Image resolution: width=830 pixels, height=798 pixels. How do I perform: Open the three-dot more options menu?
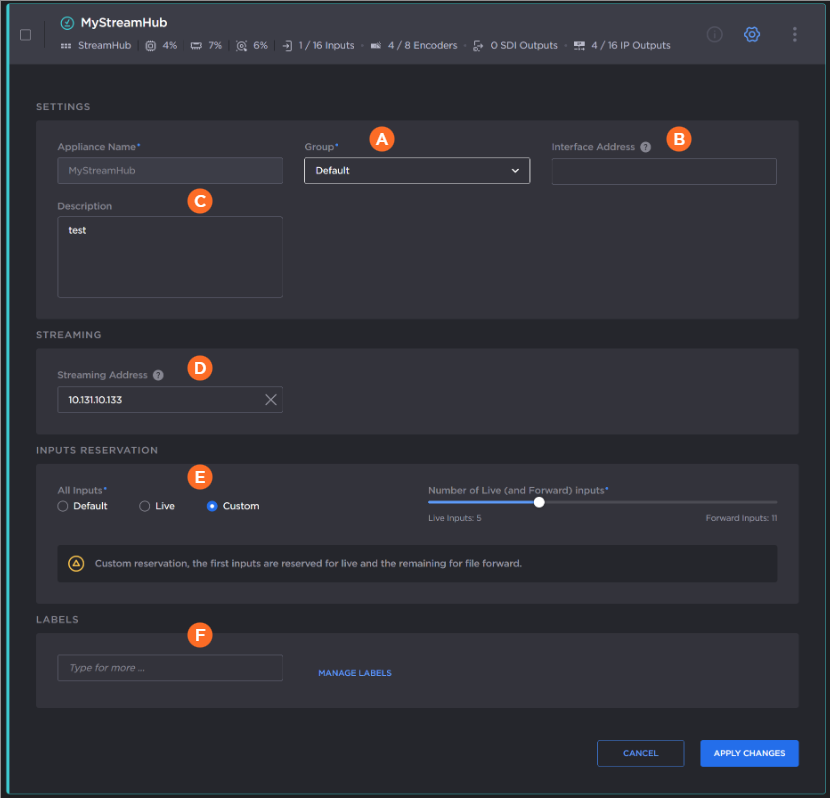[795, 34]
